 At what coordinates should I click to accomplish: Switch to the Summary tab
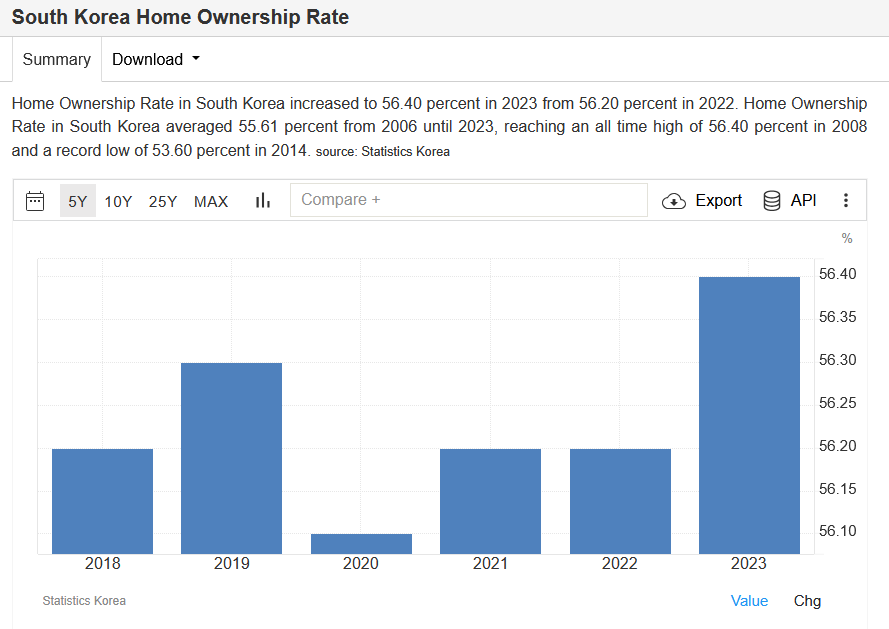(57, 60)
